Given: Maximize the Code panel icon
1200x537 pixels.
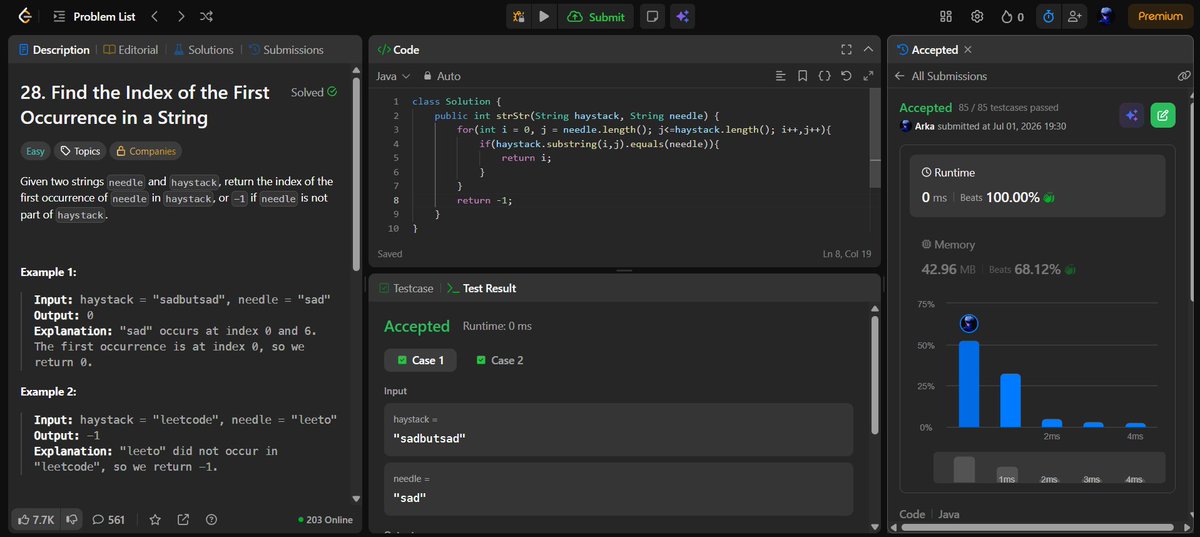Looking at the screenshot, I should 846,49.
